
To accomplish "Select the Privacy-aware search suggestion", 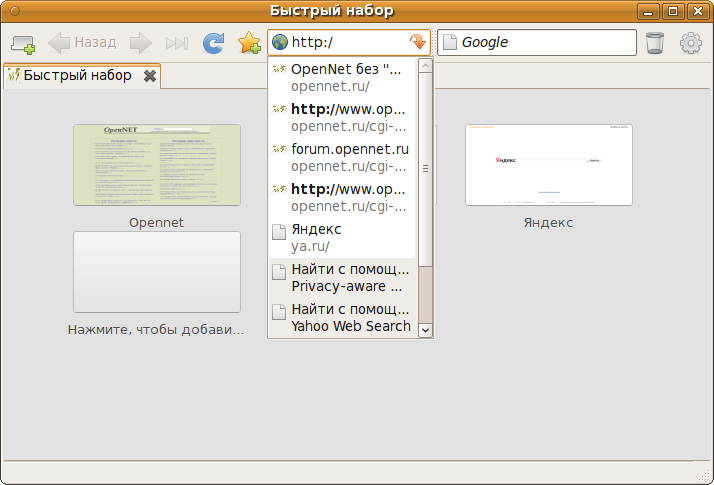I will (x=342, y=278).
